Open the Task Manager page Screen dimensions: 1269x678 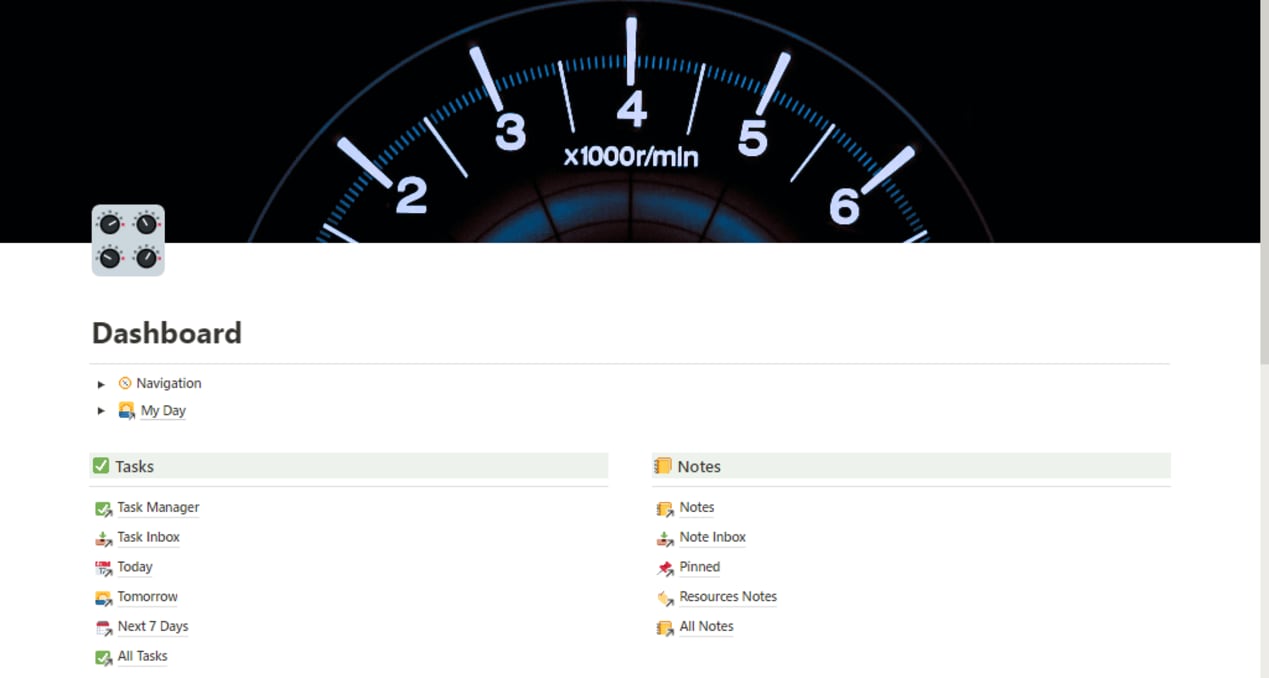point(158,507)
